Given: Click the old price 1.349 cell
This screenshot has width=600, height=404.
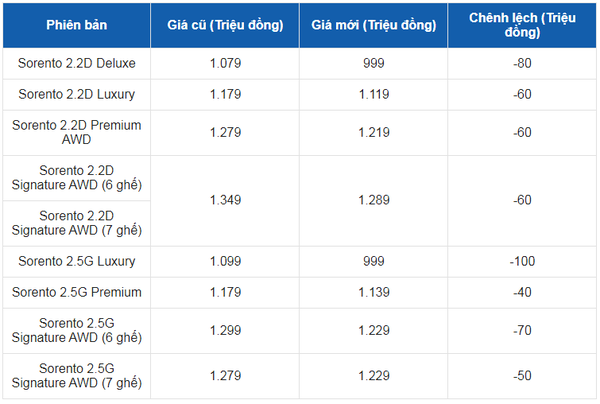Looking at the screenshot, I should pyautogui.click(x=224, y=200).
